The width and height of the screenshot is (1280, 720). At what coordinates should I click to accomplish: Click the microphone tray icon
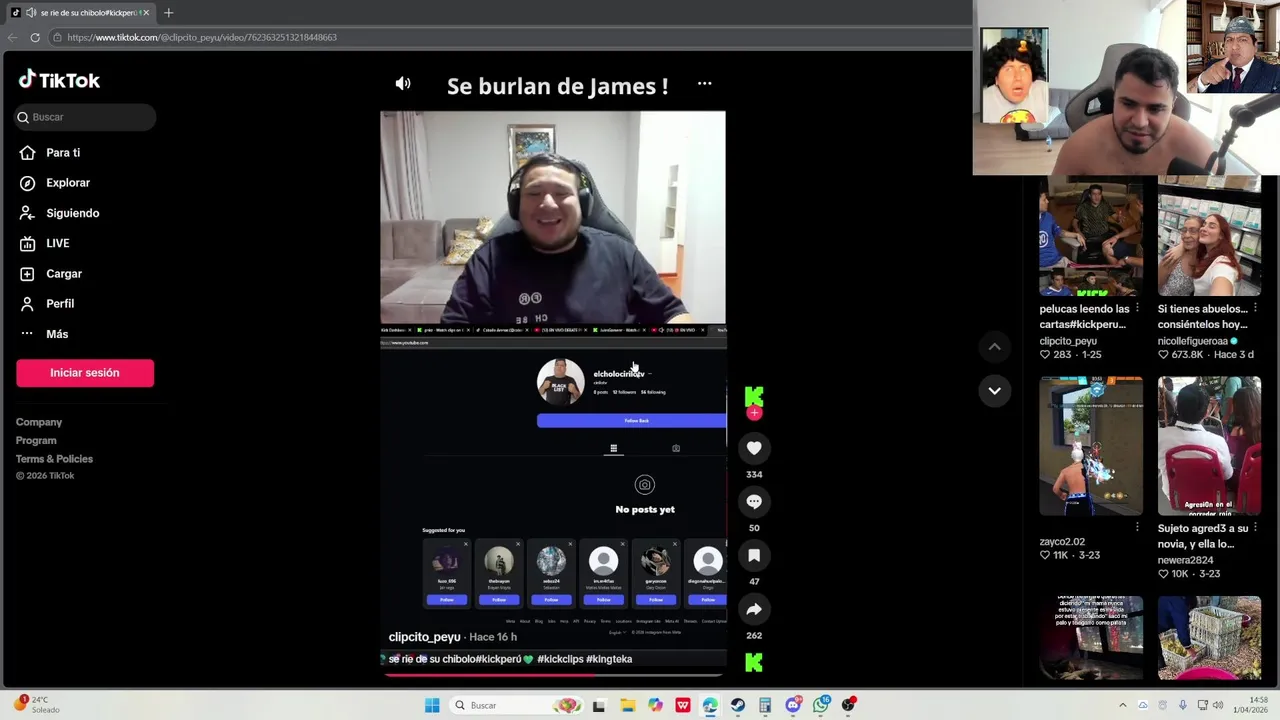[x=1183, y=705]
